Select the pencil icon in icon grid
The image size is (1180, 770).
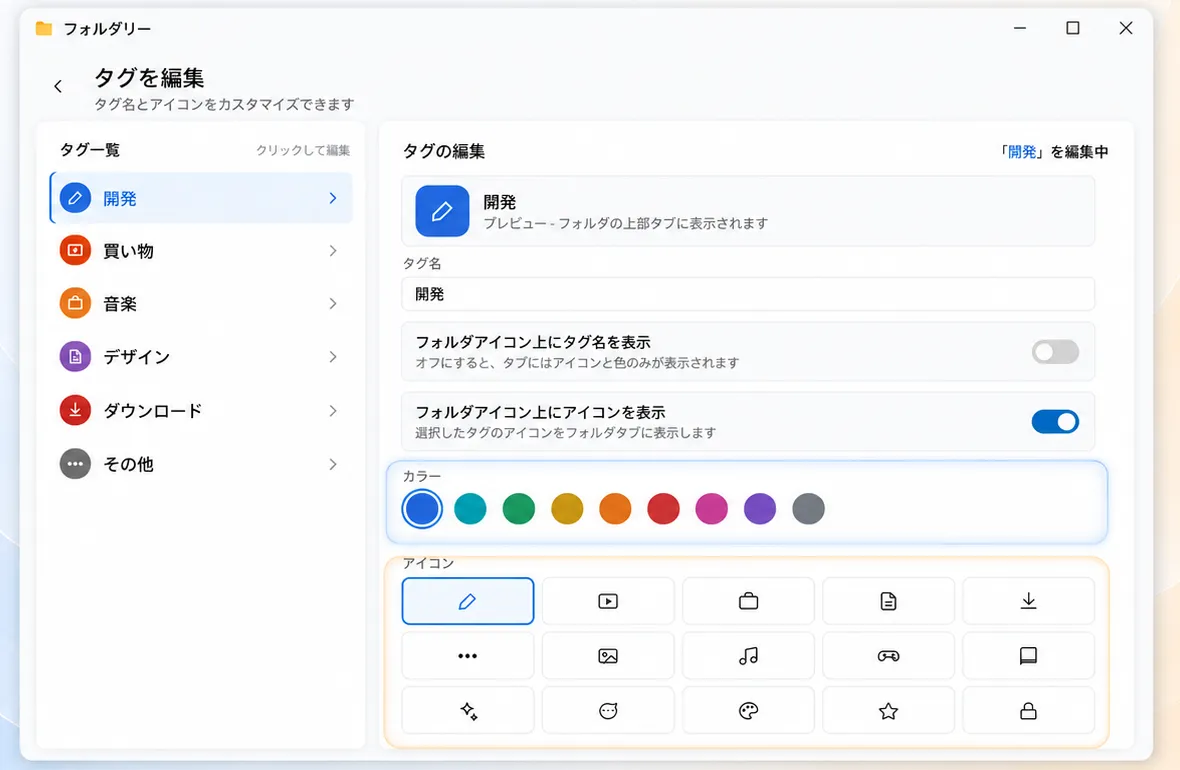pos(467,601)
